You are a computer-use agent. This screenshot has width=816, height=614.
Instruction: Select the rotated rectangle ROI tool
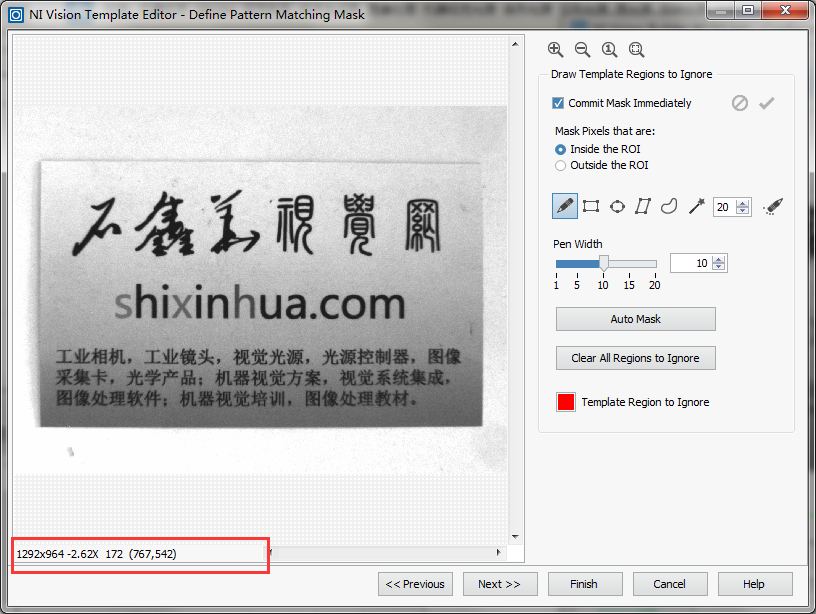[643, 206]
